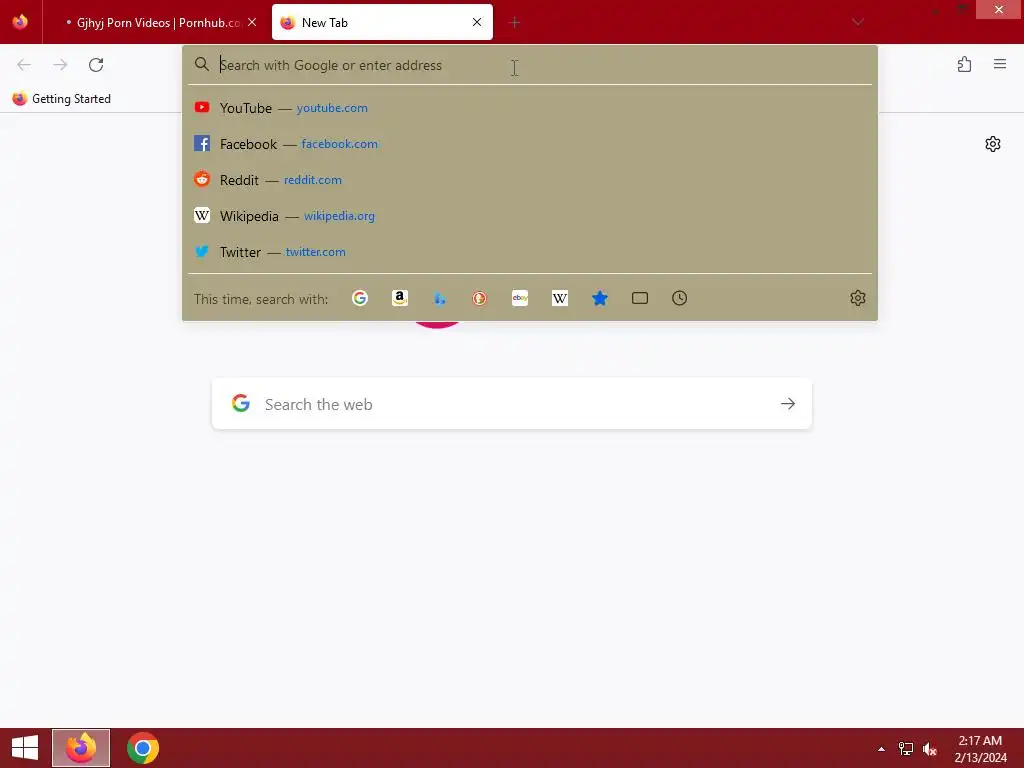Viewport: 1024px width, 768px height.
Task: Open new tab page personalize gear
Action: coord(993,144)
